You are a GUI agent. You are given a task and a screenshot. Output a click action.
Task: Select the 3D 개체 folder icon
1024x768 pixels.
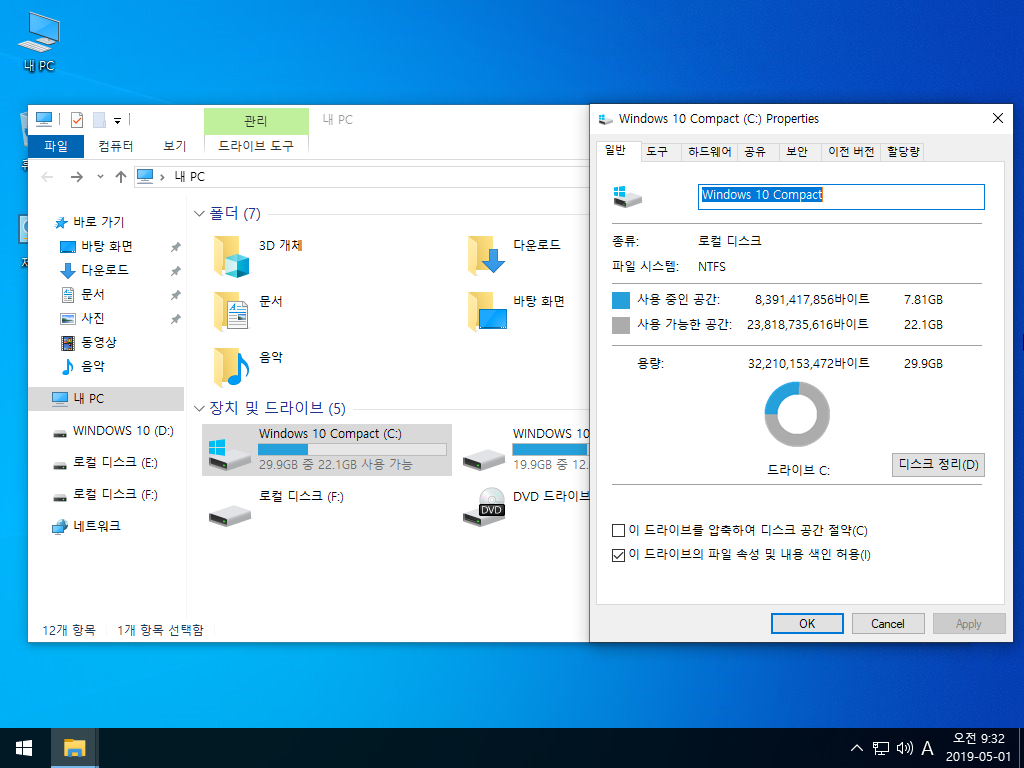pos(231,257)
